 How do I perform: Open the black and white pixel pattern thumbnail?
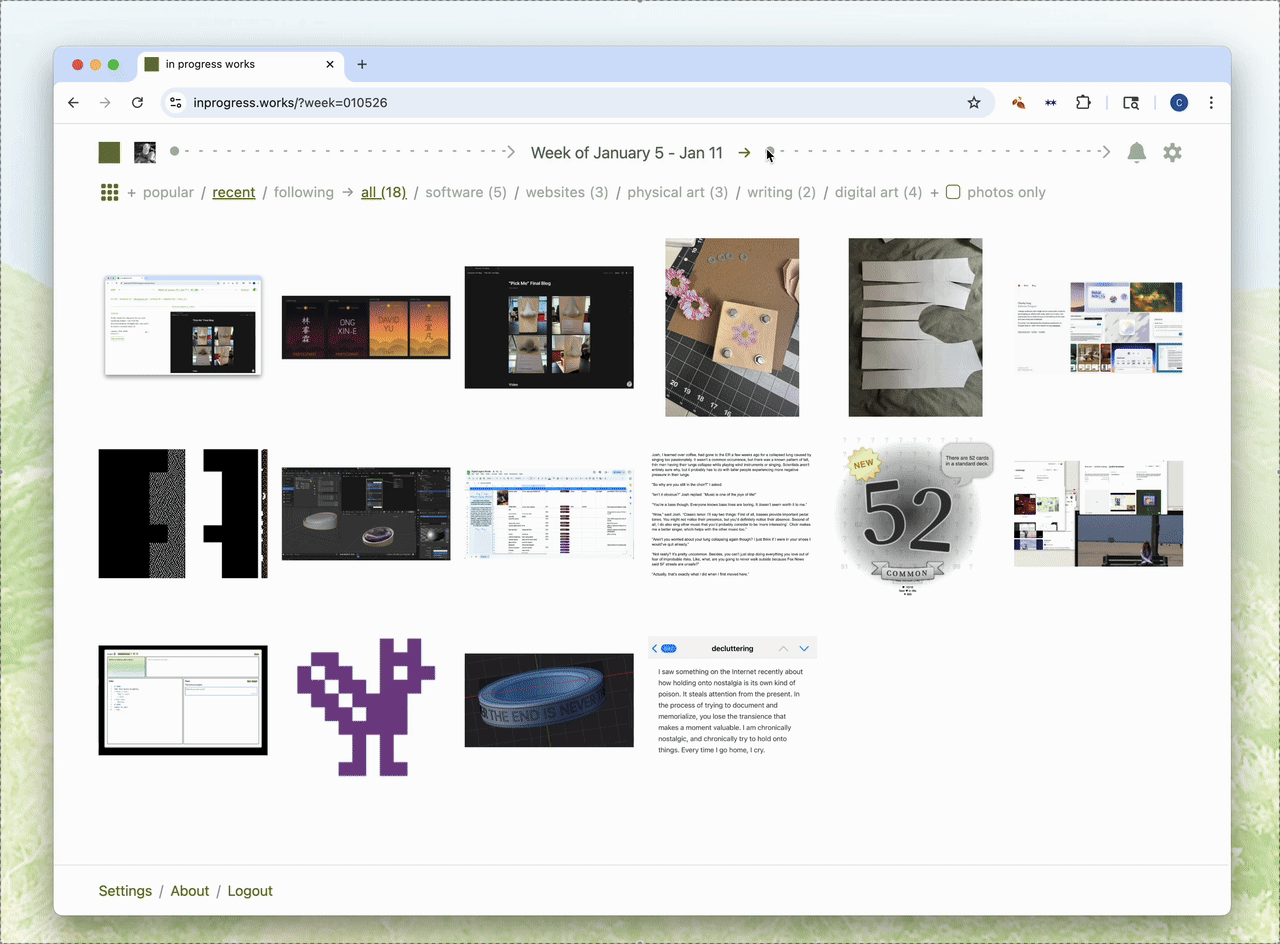click(x=183, y=514)
